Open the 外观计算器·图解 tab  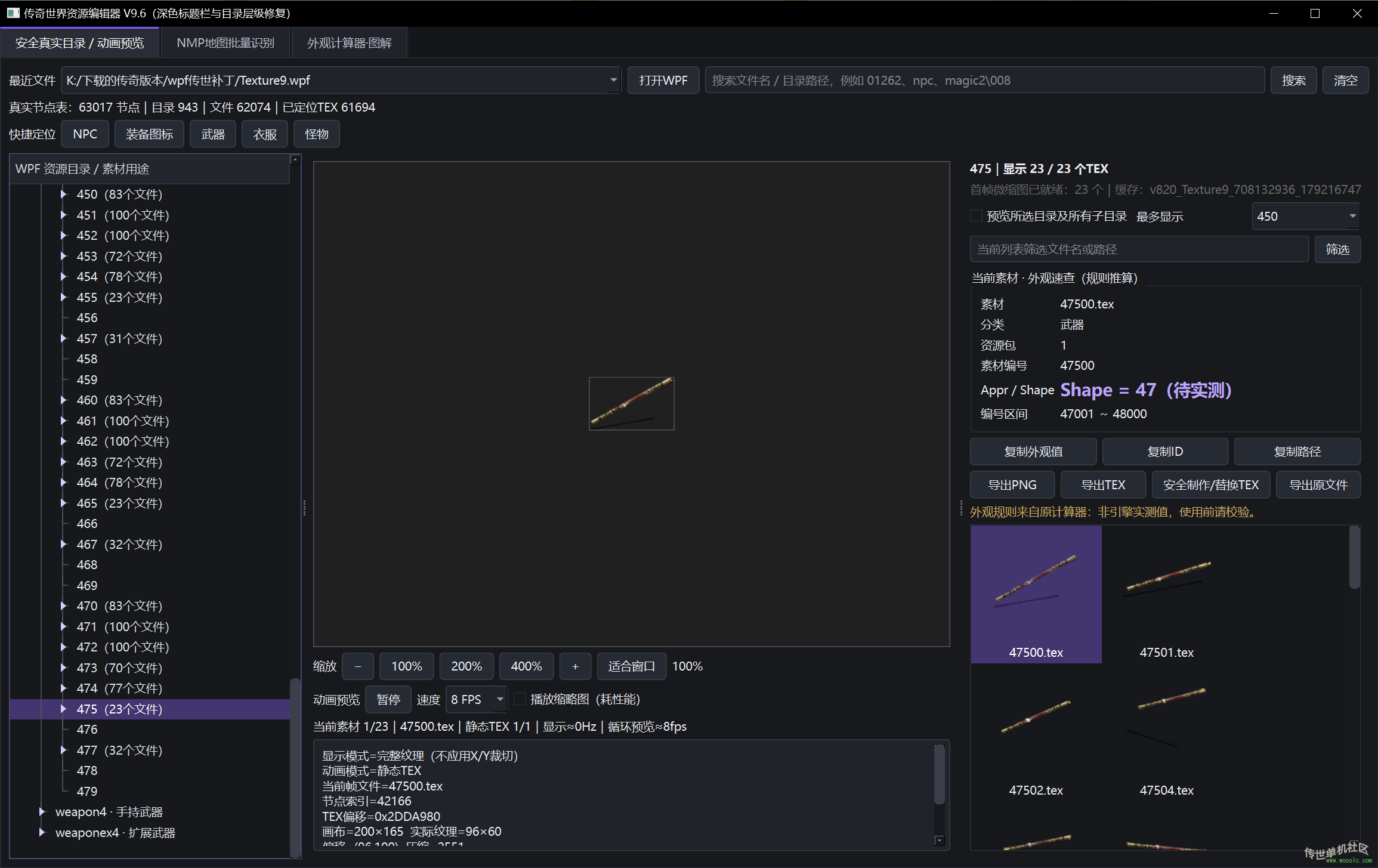click(349, 43)
